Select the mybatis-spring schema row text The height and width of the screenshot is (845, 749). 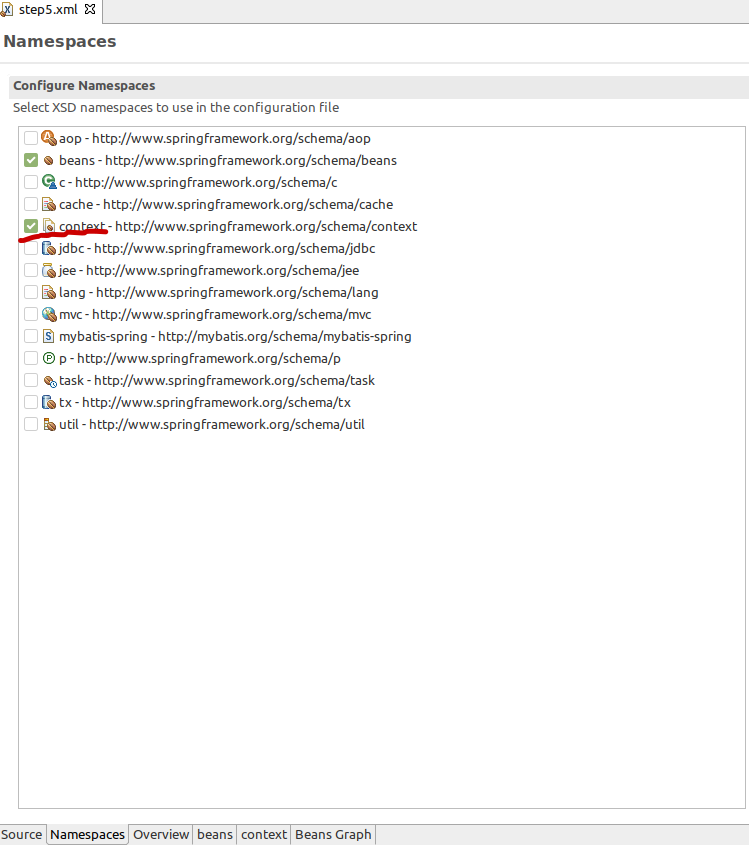click(x=235, y=337)
